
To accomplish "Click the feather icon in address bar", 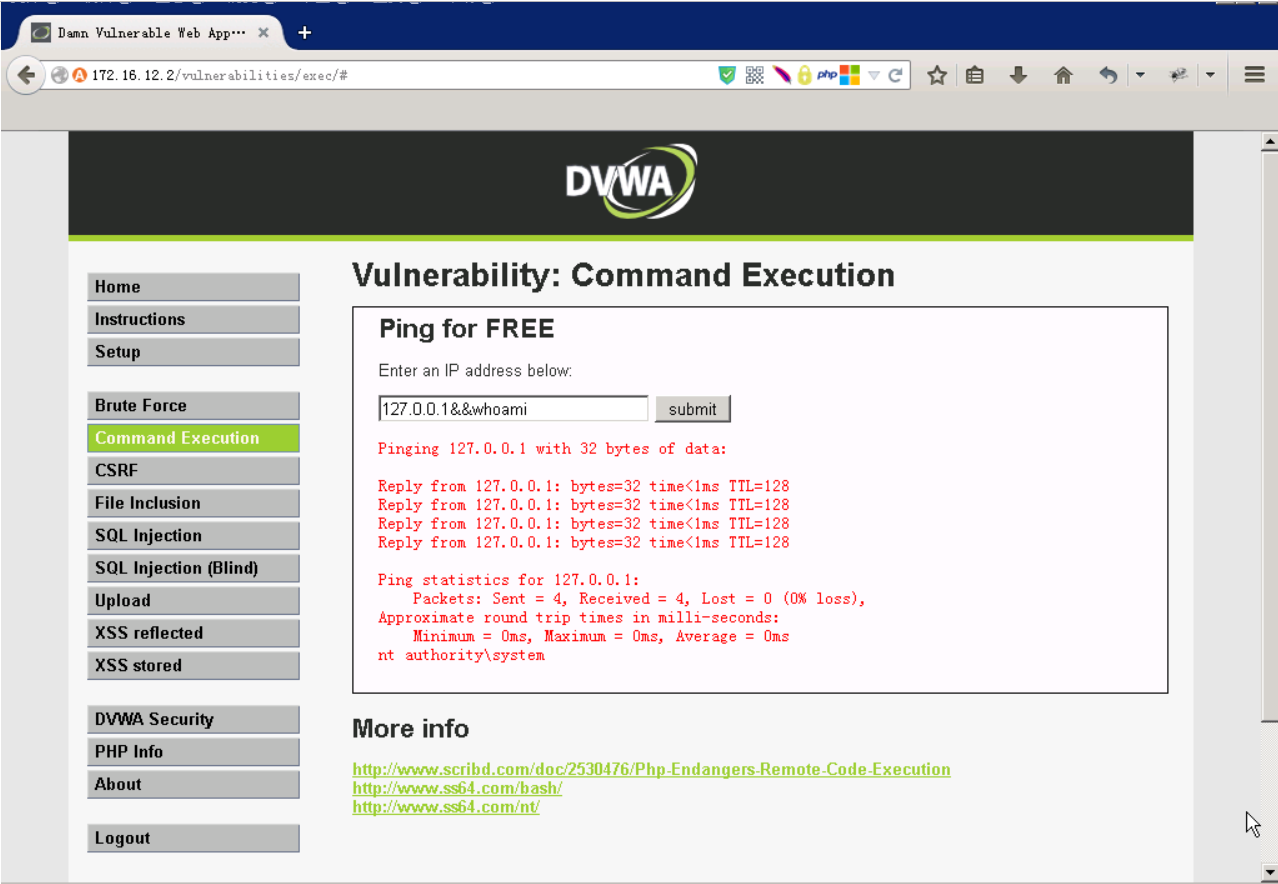I will click(x=781, y=75).
